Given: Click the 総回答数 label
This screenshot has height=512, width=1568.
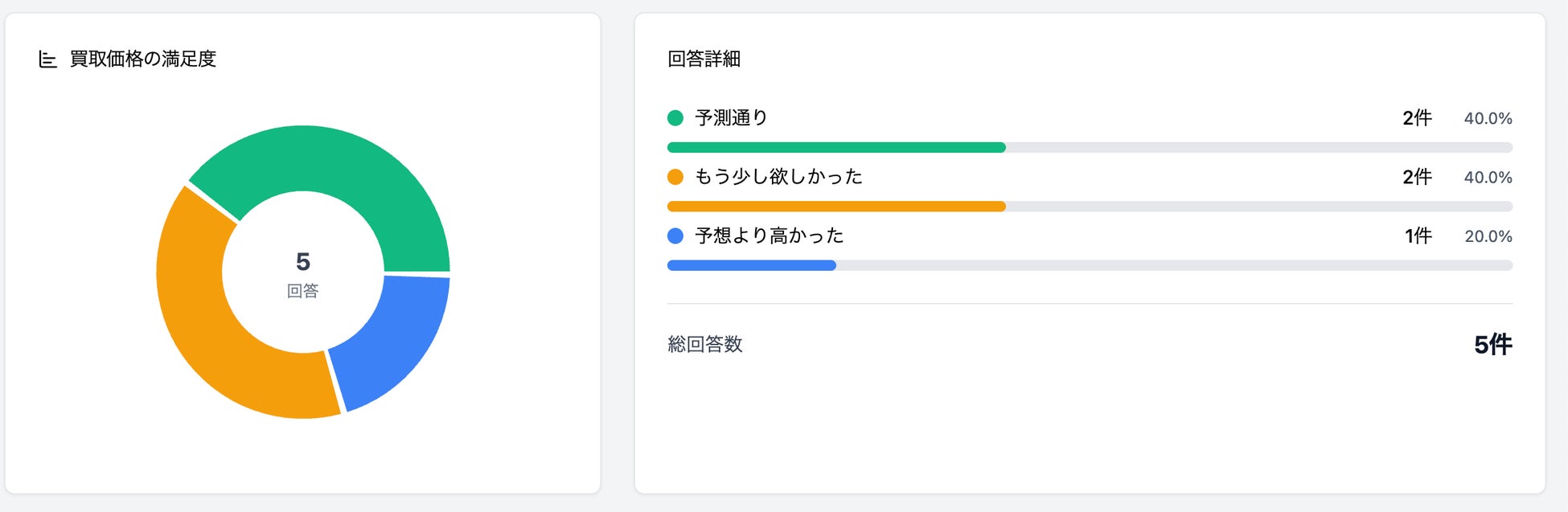Looking at the screenshot, I should 705,345.
